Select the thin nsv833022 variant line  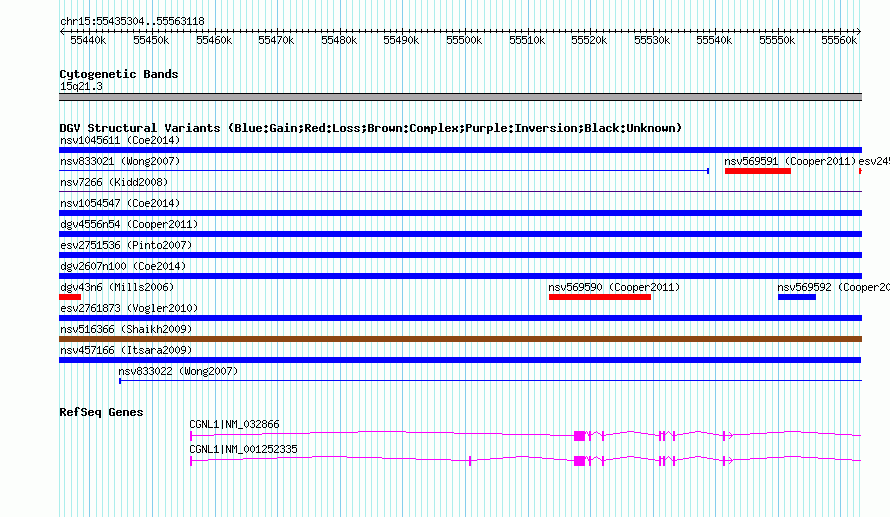click(490, 380)
